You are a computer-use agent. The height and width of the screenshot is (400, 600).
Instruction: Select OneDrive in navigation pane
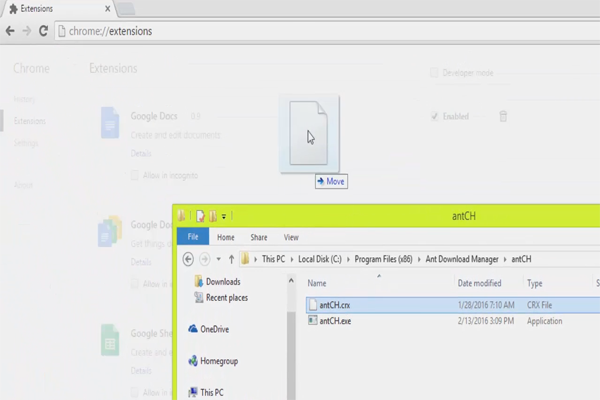coord(209,329)
